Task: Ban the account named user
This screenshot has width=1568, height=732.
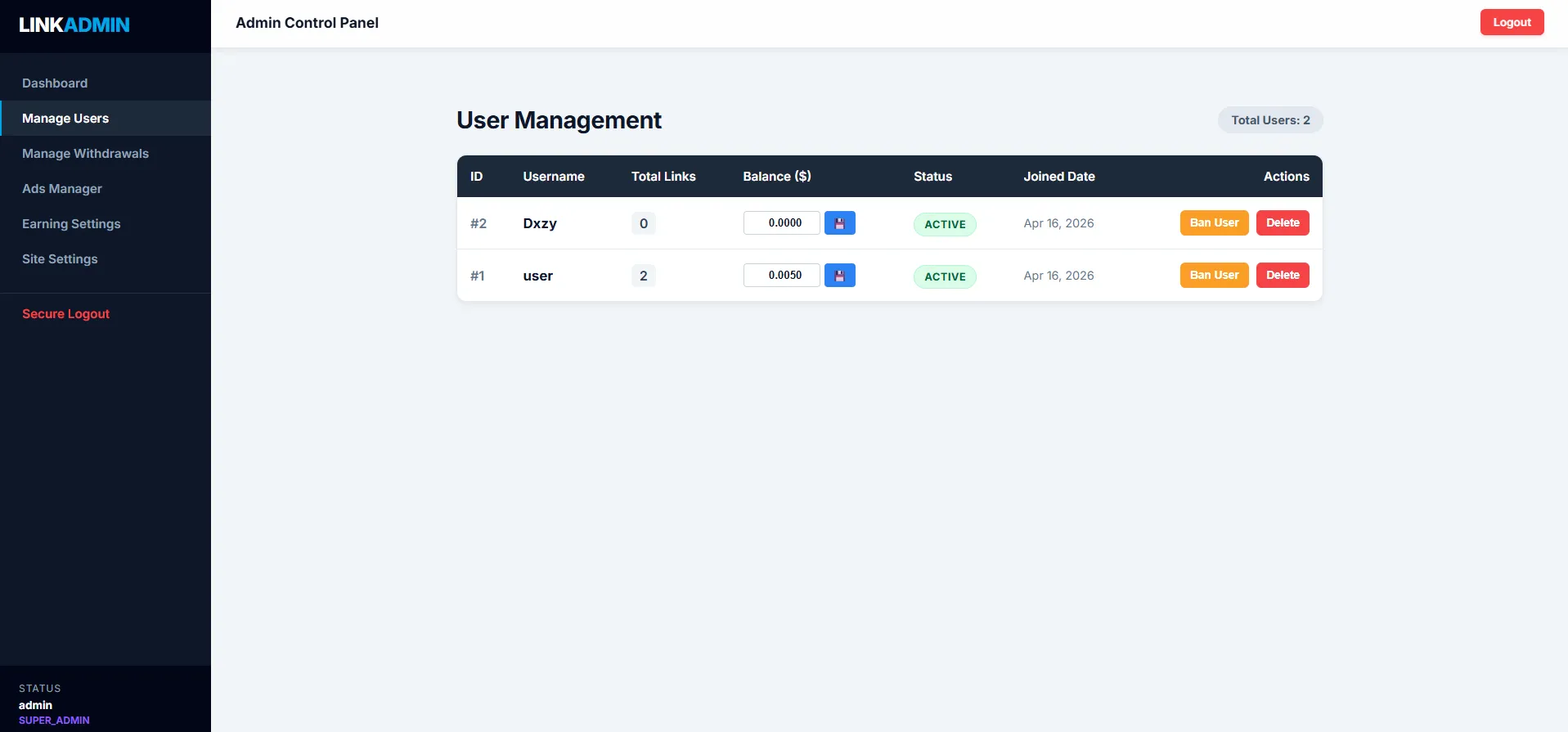Action: (x=1214, y=276)
